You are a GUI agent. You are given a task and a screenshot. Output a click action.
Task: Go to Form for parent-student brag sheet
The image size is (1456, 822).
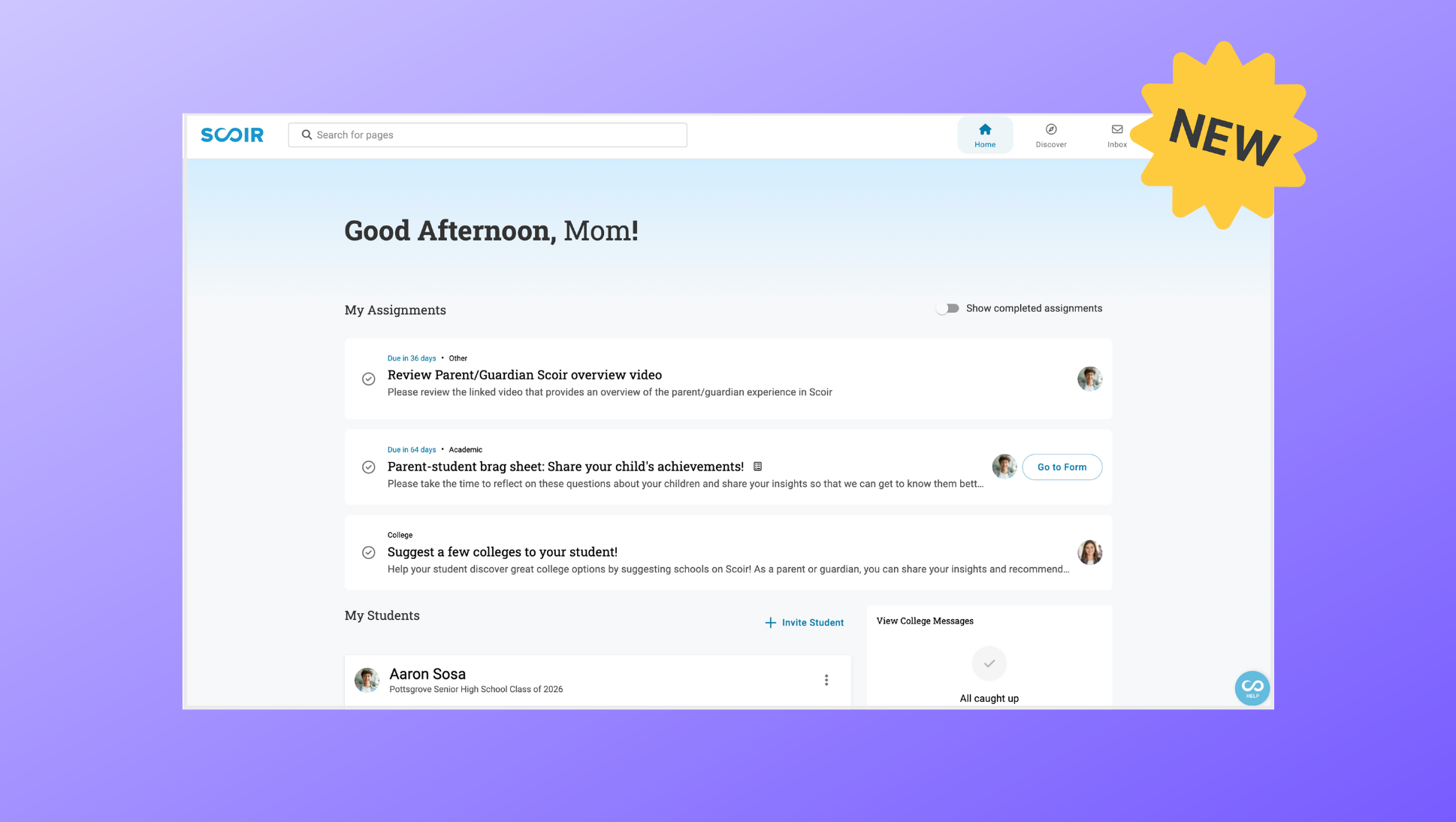[1062, 467]
